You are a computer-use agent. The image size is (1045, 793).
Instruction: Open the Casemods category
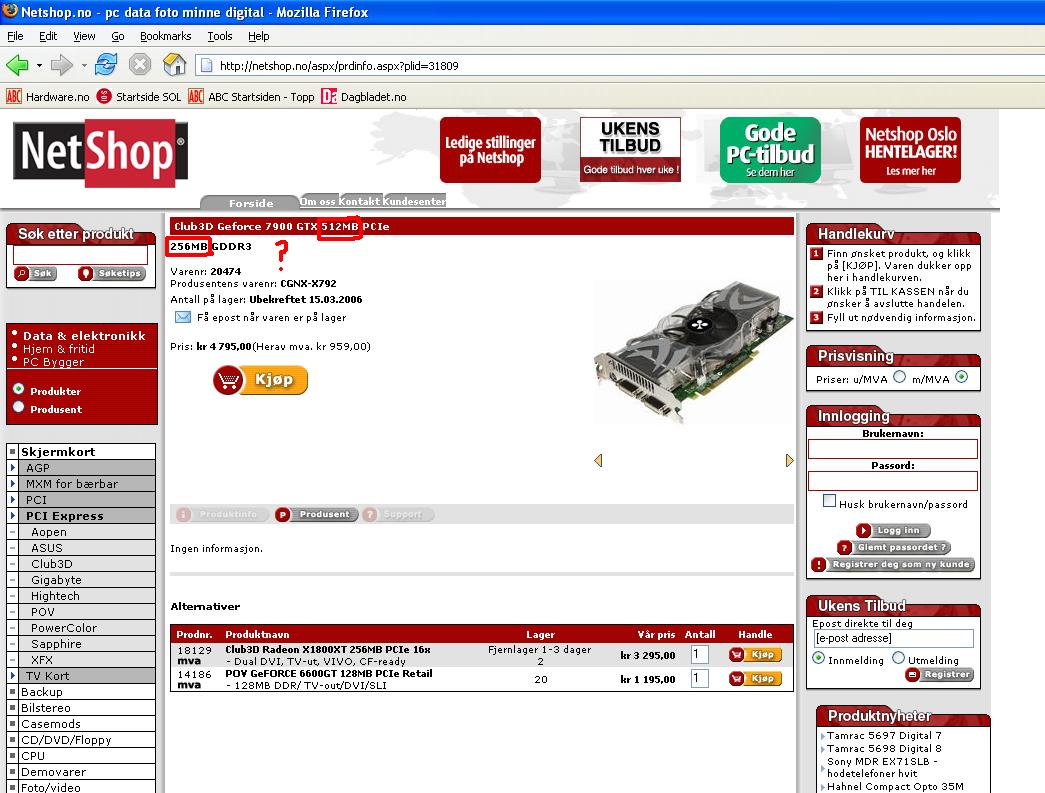[x=51, y=724]
